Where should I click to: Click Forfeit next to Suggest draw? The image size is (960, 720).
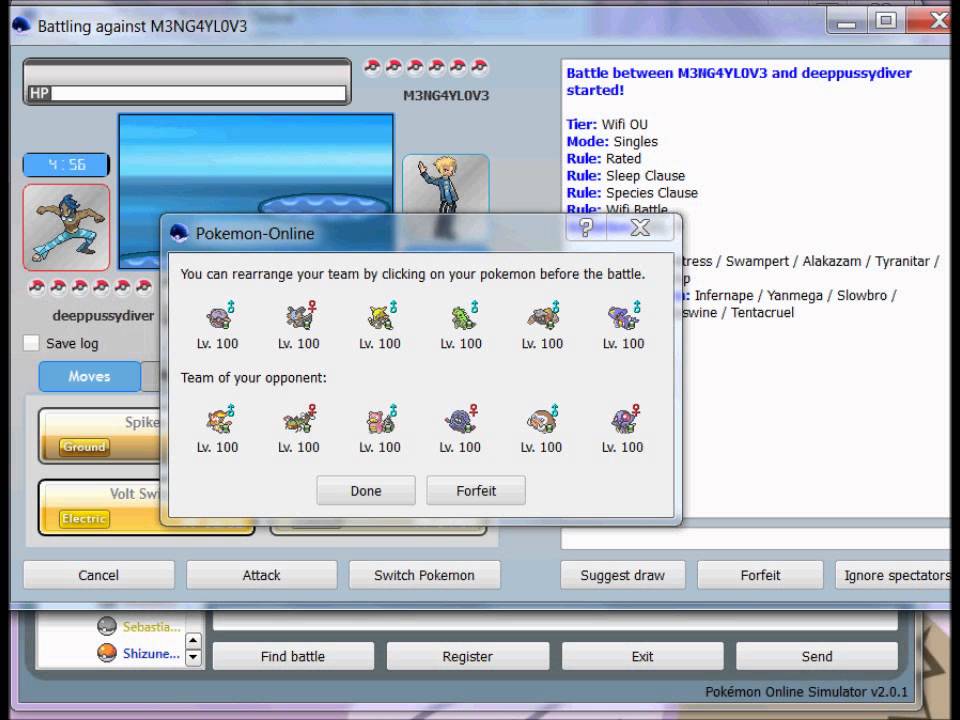760,575
